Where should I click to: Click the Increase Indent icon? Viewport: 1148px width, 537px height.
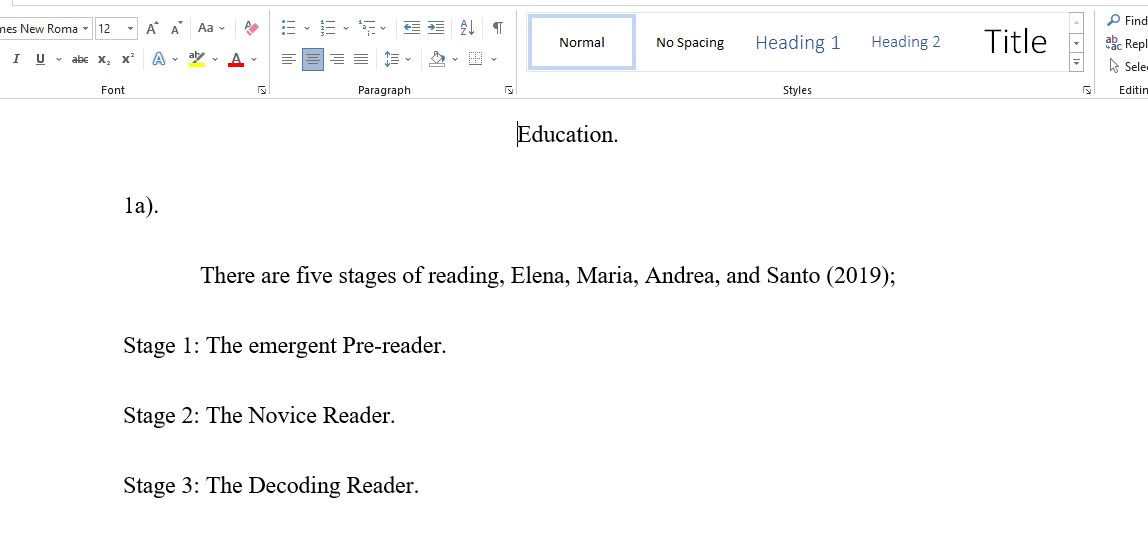click(436, 29)
